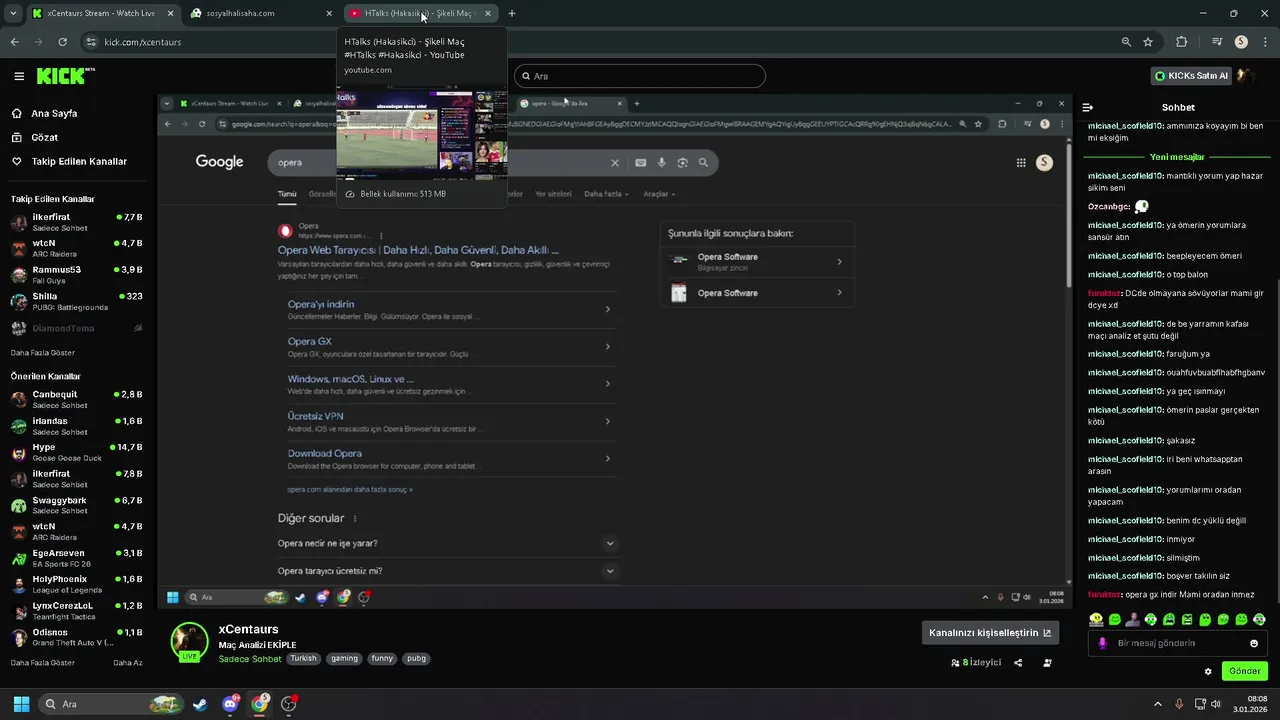Open Chrome from the taskbar

[x=260, y=704]
